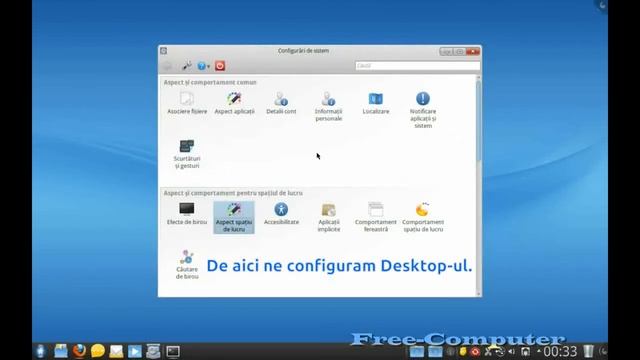Focus the search field in System Settings
The image size is (640, 360).
418,65
